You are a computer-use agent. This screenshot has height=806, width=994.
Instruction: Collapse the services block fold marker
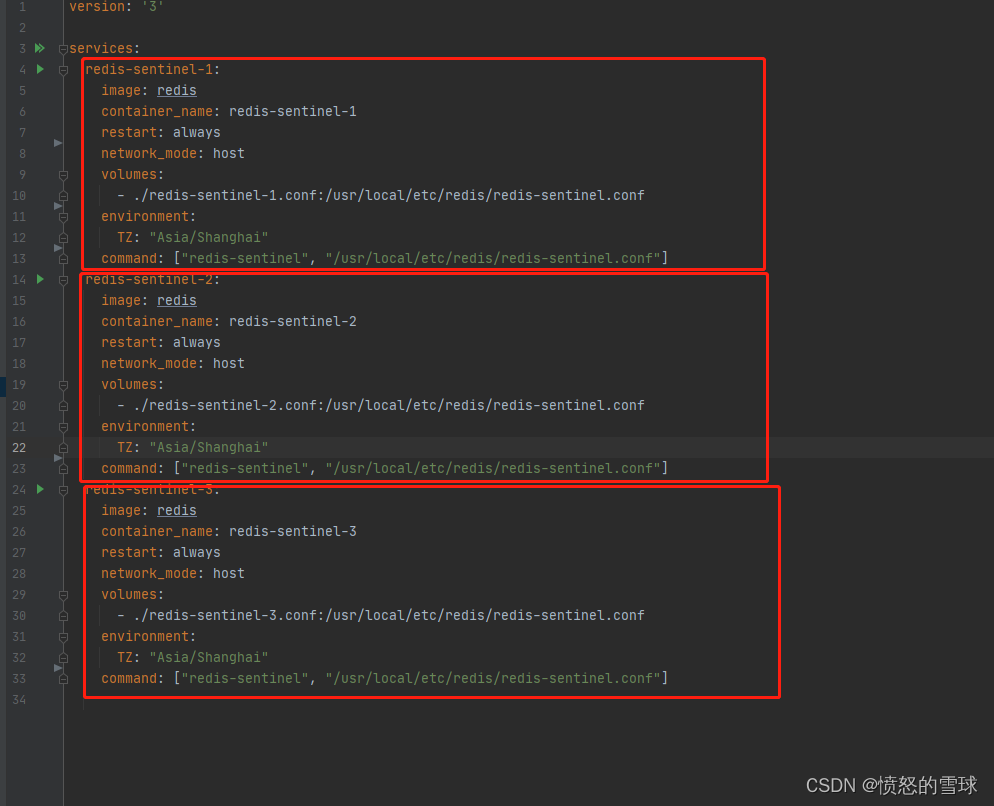(63, 49)
